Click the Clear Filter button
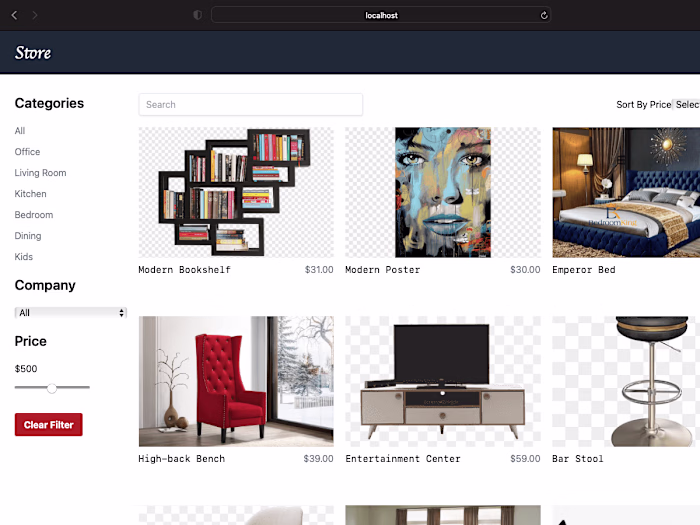The width and height of the screenshot is (700, 525). point(49,425)
